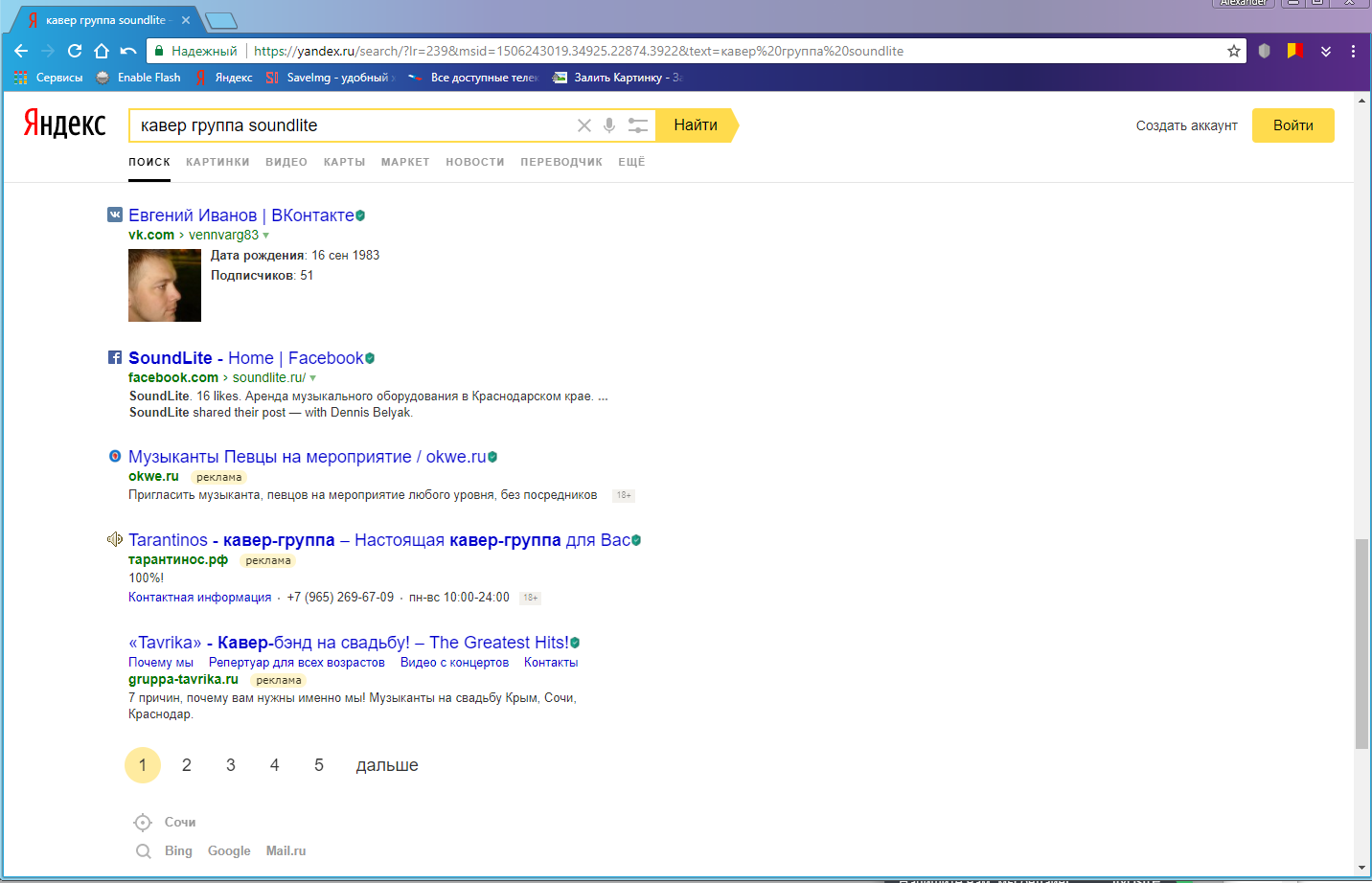Go to results page 5
The image size is (1372, 883).
[x=319, y=765]
